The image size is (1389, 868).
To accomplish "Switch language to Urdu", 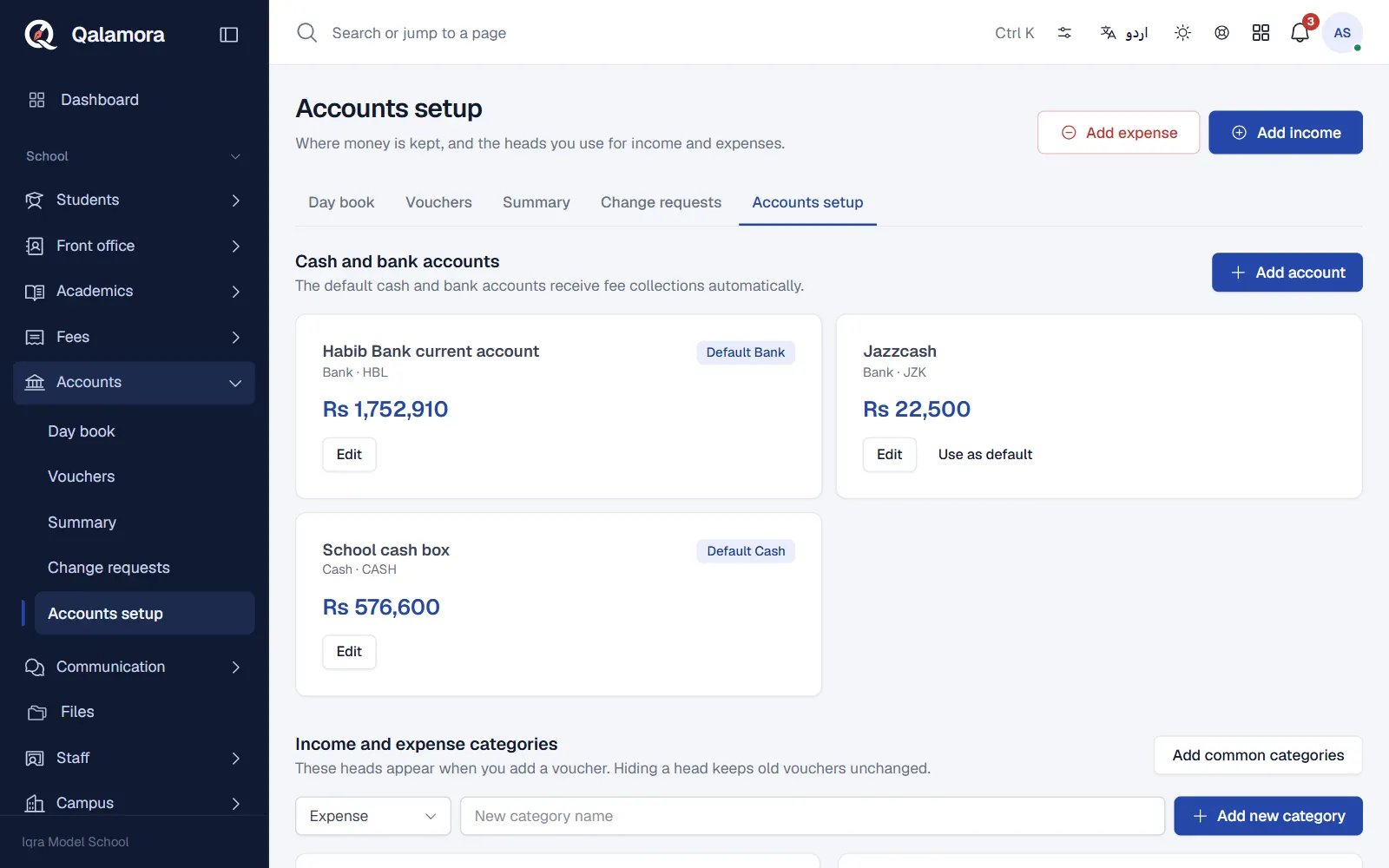I will 1124,33.
